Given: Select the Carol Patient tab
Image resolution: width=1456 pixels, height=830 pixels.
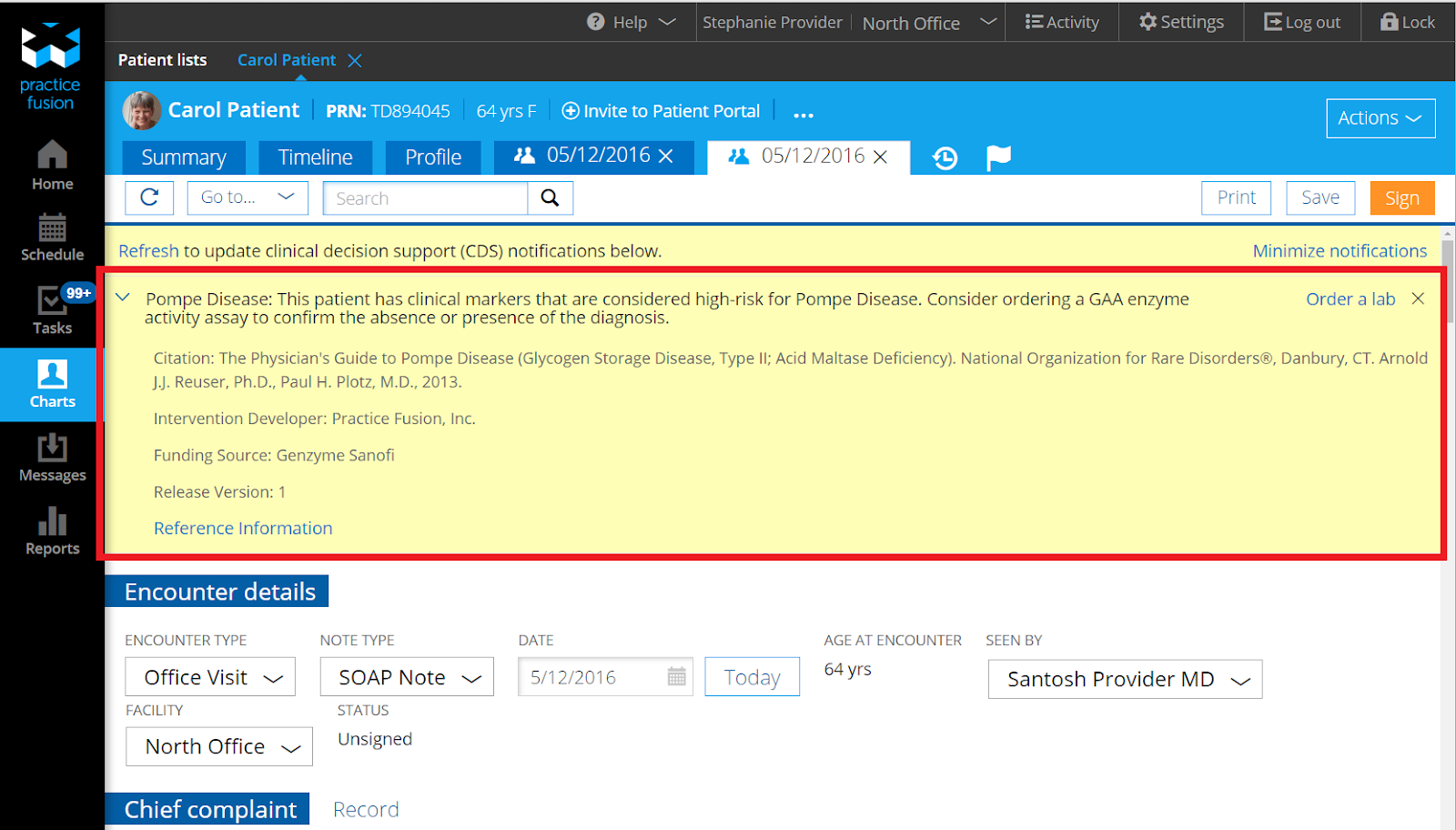Looking at the screenshot, I should (x=287, y=60).
